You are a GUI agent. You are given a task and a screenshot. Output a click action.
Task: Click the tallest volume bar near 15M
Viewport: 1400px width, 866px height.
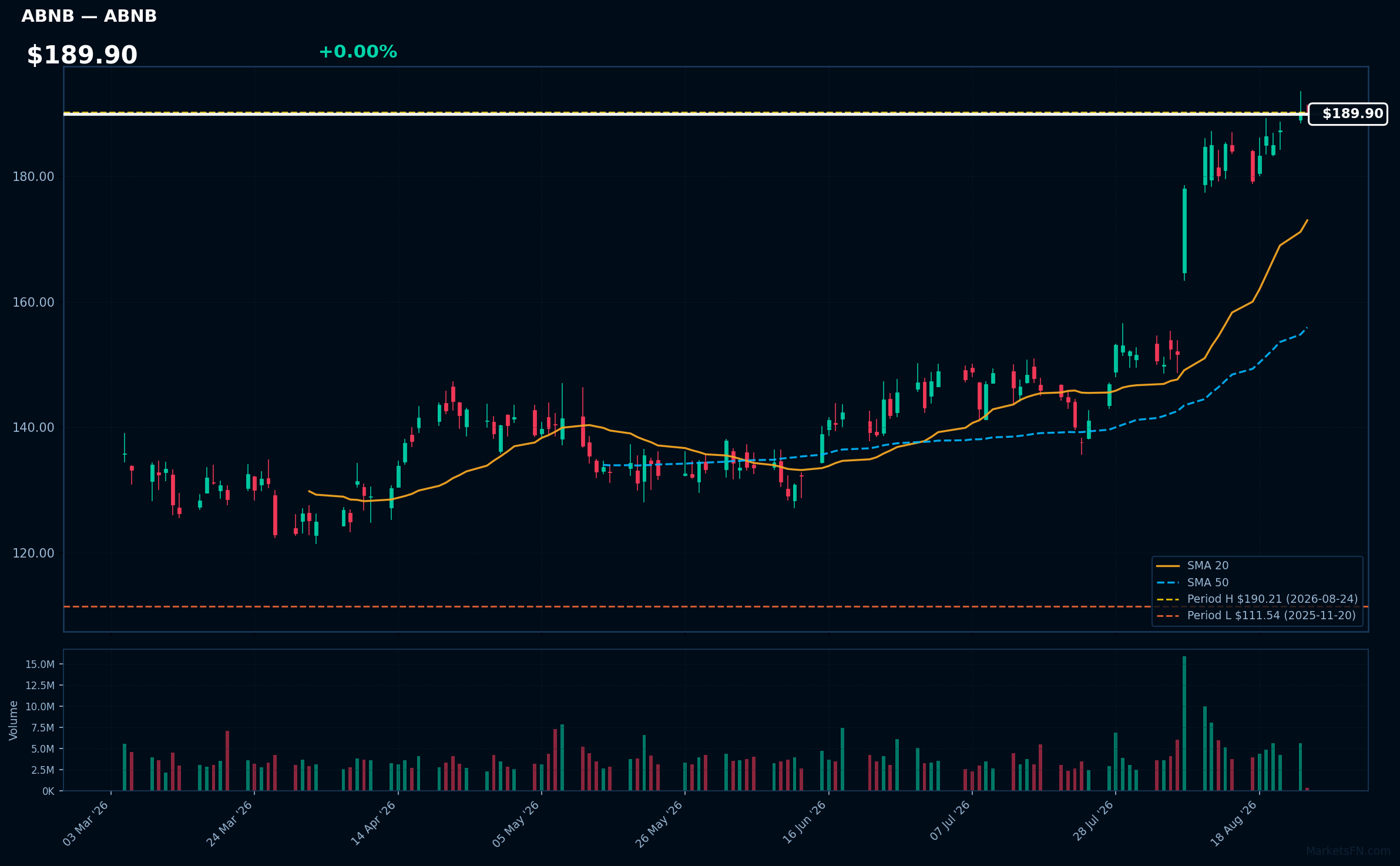click(x=1184, y=724)
